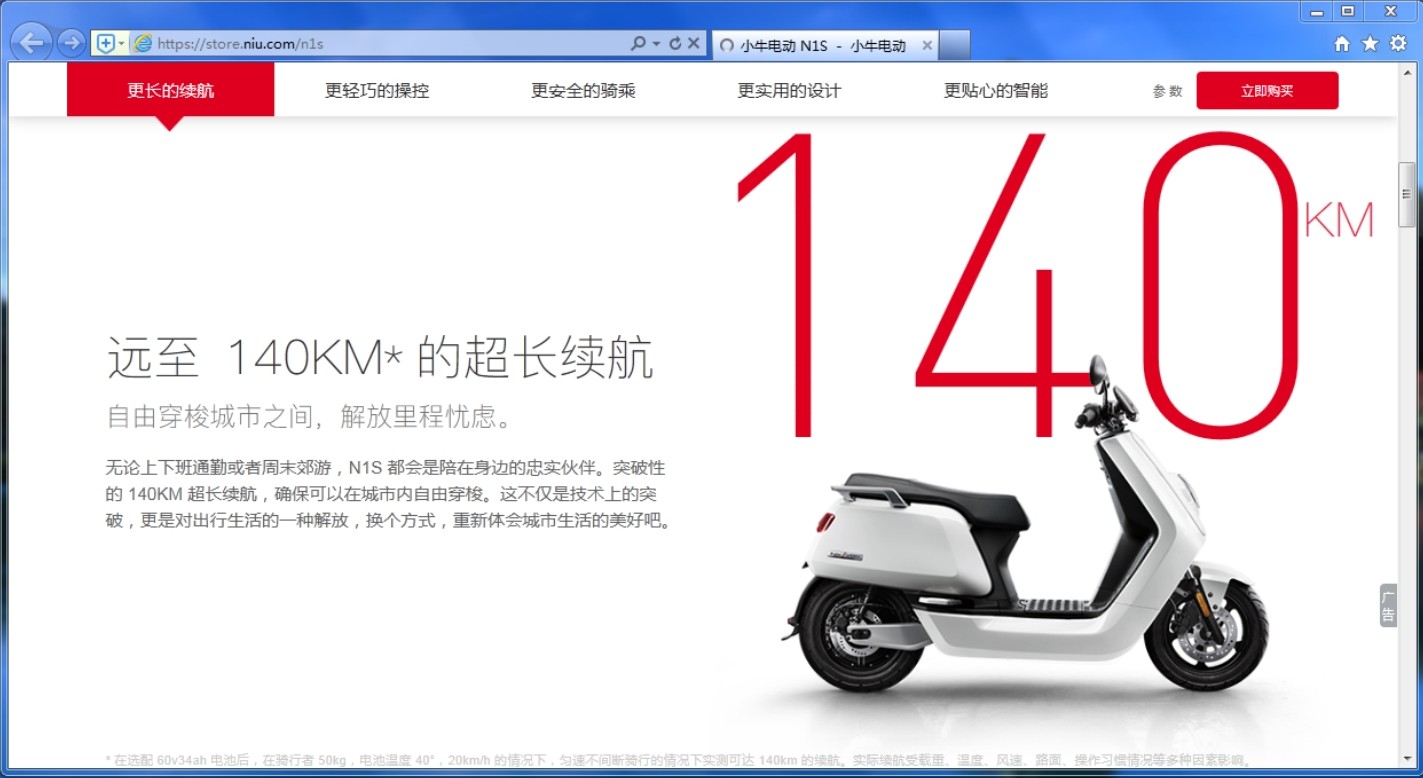This screenshot has width=1423, height=778.
Task: Go back with the browser back arrow
Action: (32, 43)
